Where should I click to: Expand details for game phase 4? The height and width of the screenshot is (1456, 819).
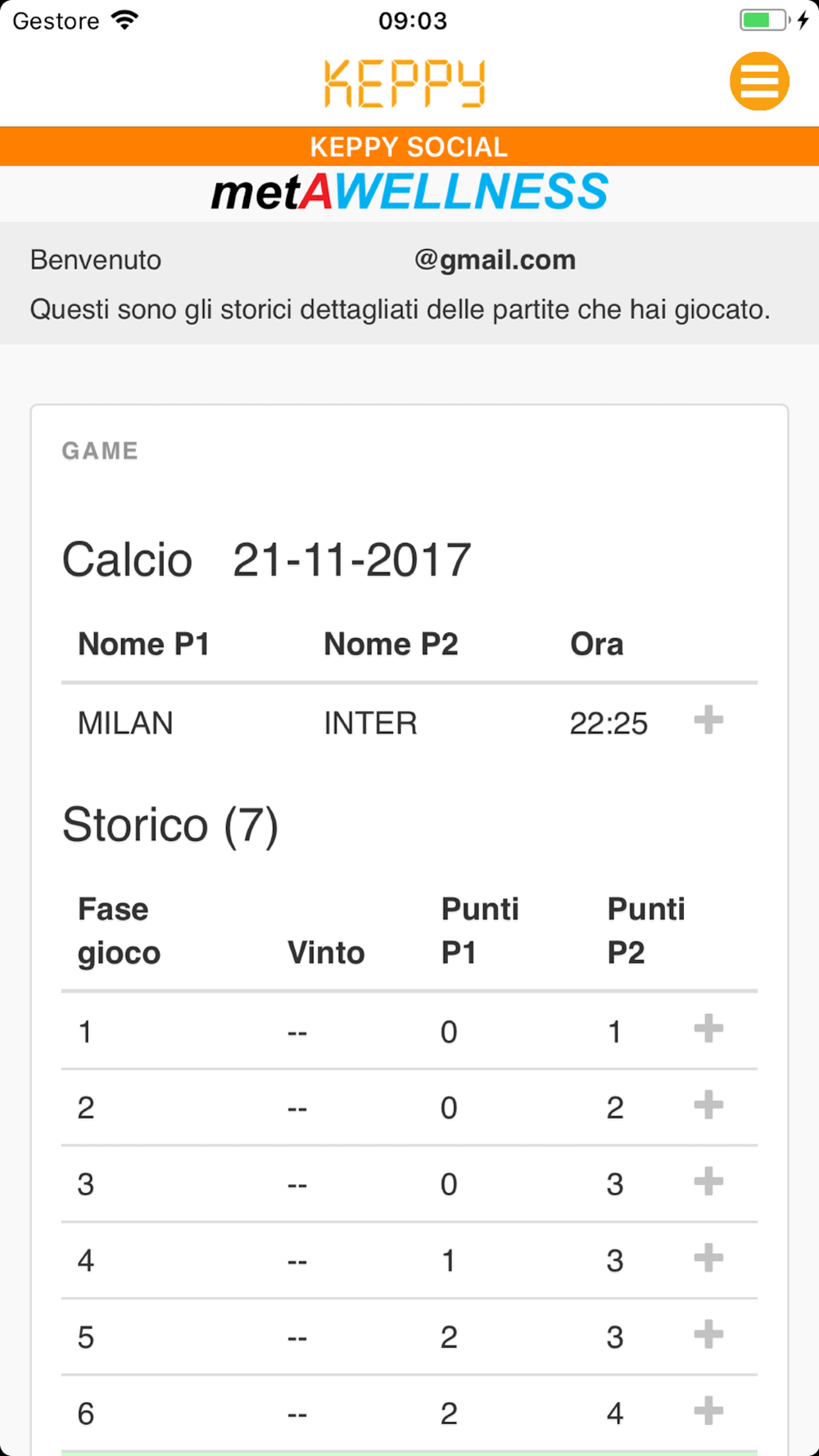tap(708, 1258)
